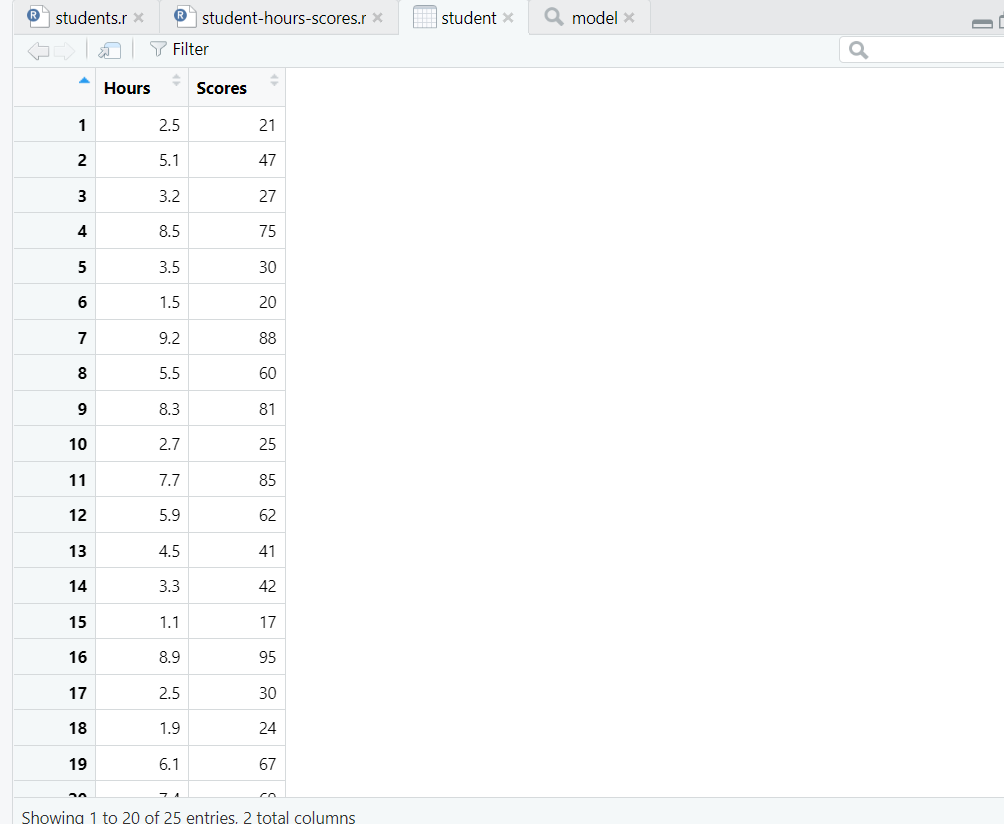This screenshot has width=1004, height=824.
Task: Close the model tab
Action: coord(630,17)
